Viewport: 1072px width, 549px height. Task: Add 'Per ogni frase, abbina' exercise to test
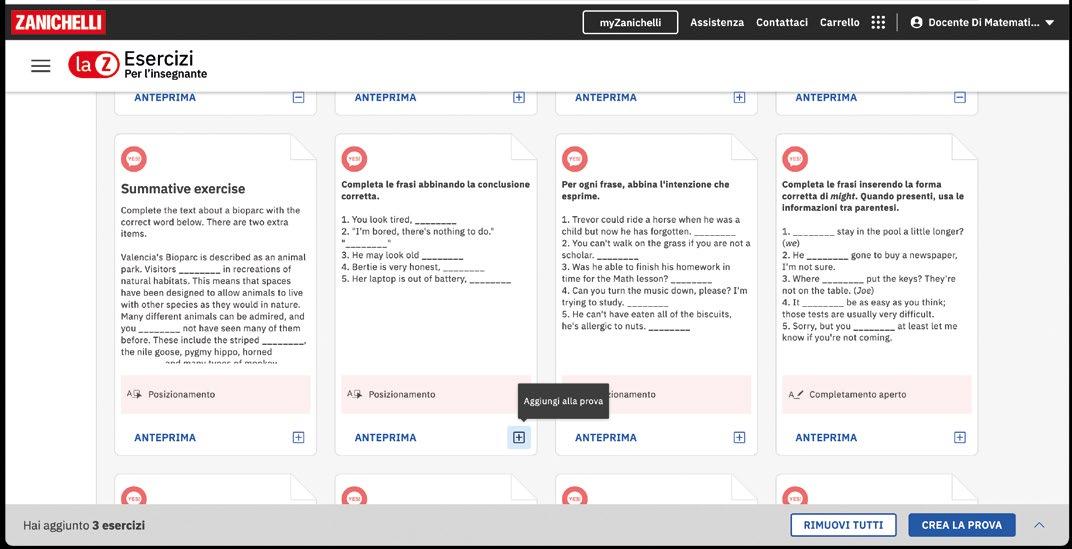click(x=739, y=438)
